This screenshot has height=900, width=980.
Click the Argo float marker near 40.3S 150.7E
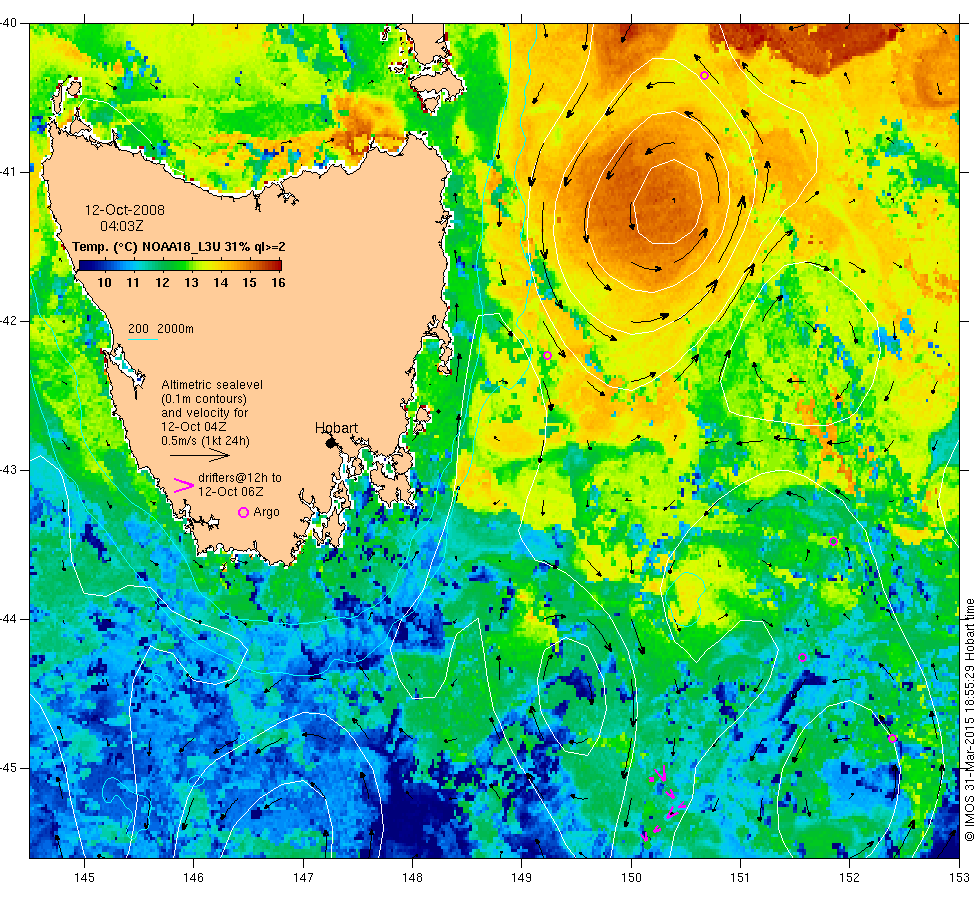click(704, 76)
